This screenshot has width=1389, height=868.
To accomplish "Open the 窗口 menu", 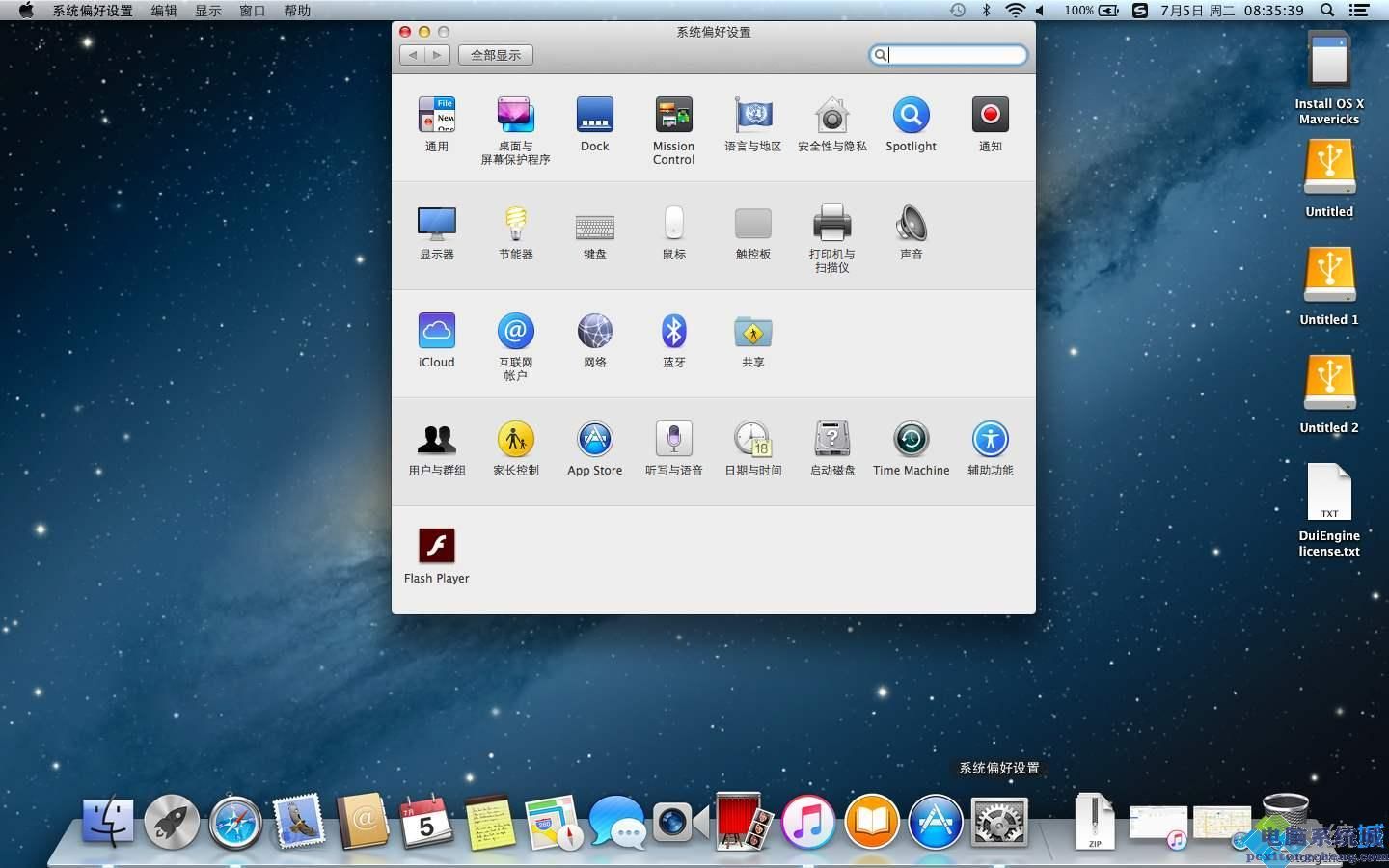I will [x=253, y=11].
